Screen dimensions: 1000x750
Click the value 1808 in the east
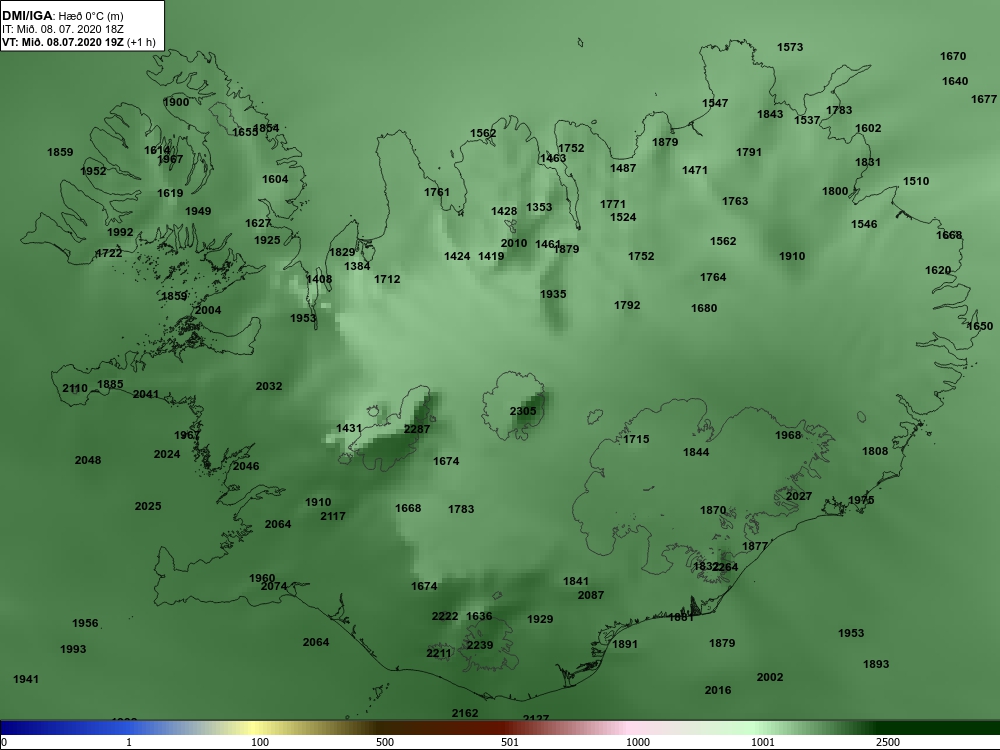pos(875,451)
